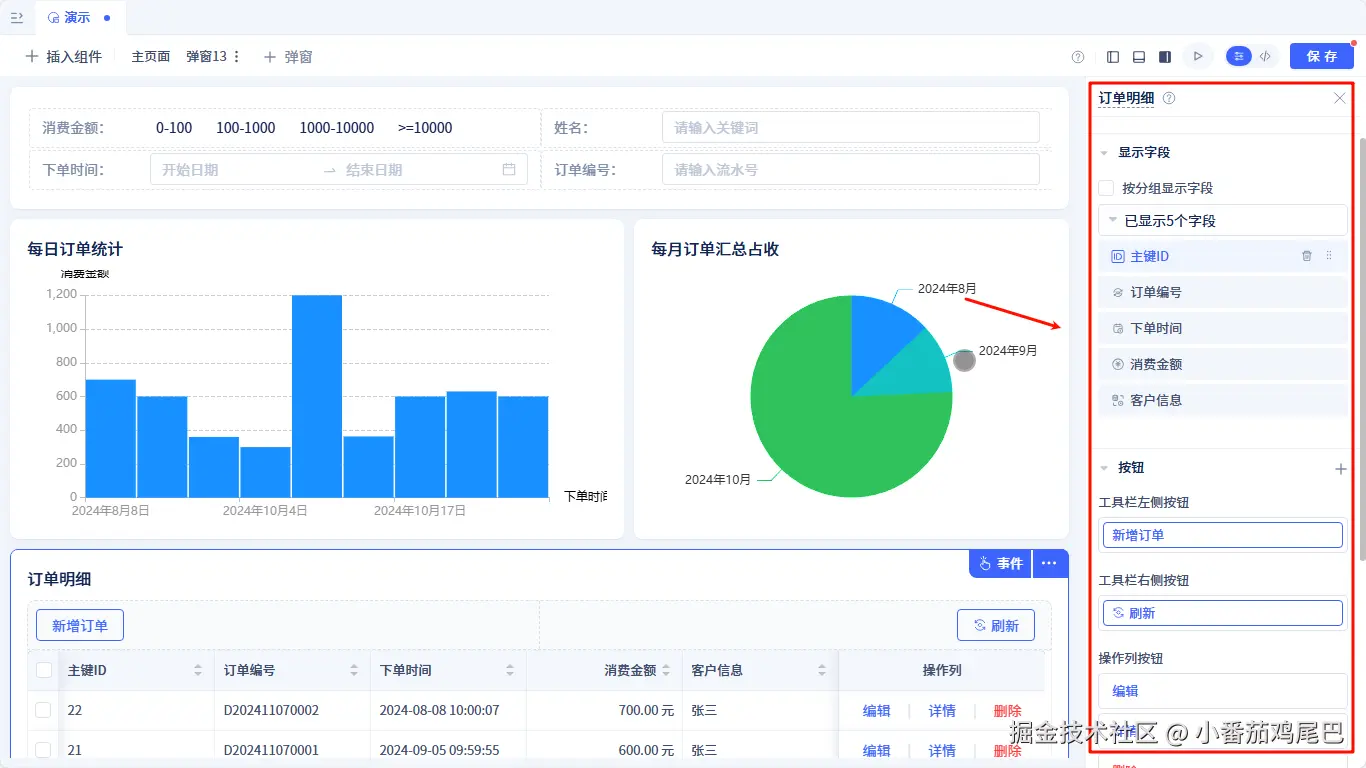This screenshot has height=768, width=1366.
Task: Select 新增订单 under 工具栏左侧按钮
Action: (x=1222, y=535)
